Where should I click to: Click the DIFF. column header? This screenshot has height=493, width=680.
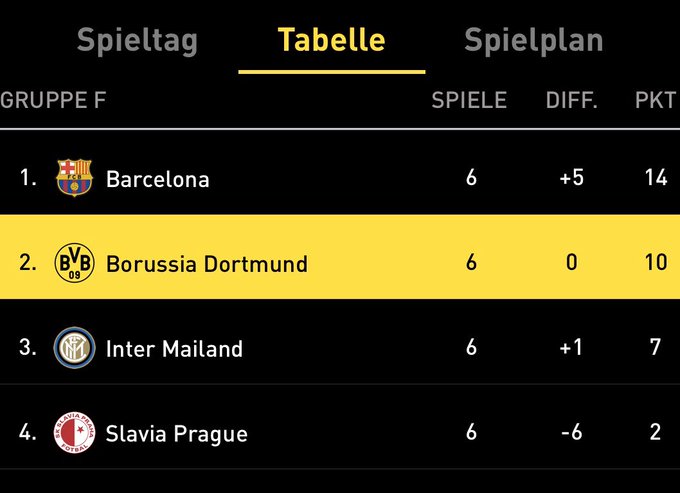pyautogui.click(x=572, y=100)
